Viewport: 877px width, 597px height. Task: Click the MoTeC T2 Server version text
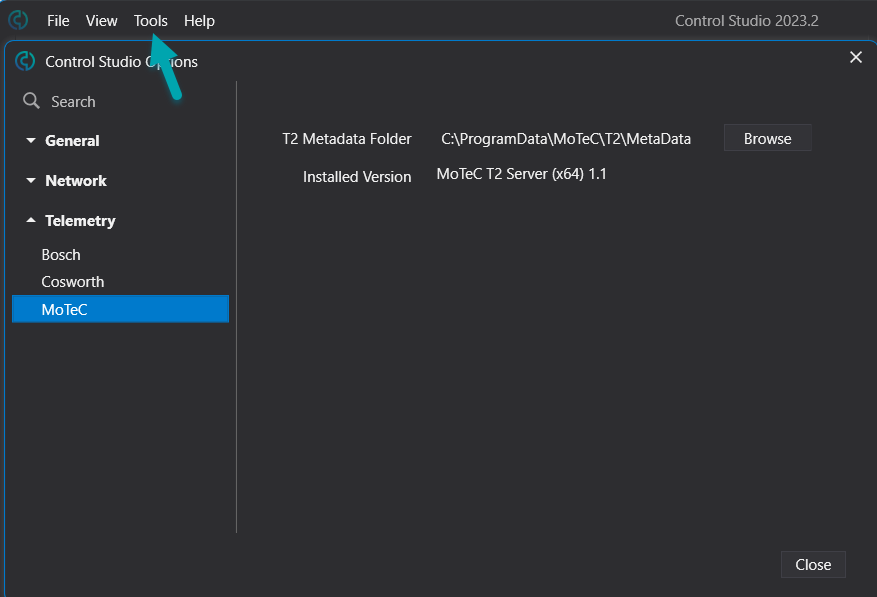pos(521,174)
